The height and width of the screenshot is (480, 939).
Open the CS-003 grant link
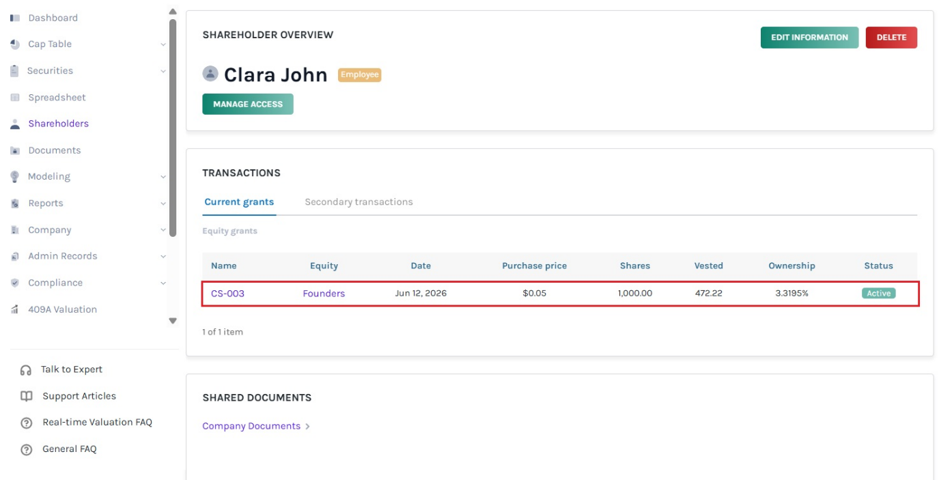tap(228, 293)
